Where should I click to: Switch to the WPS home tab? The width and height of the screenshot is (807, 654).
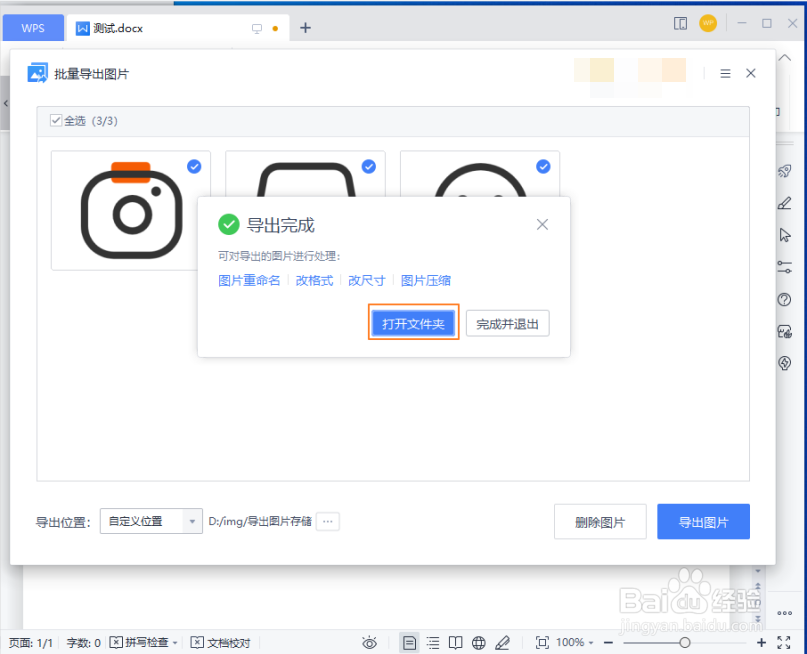[33, 28]
